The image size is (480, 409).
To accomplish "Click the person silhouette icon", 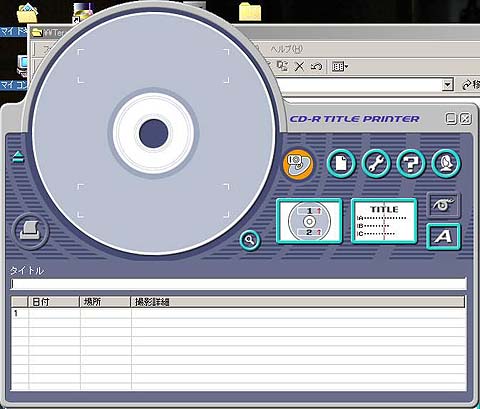I will tap(446, 164).
